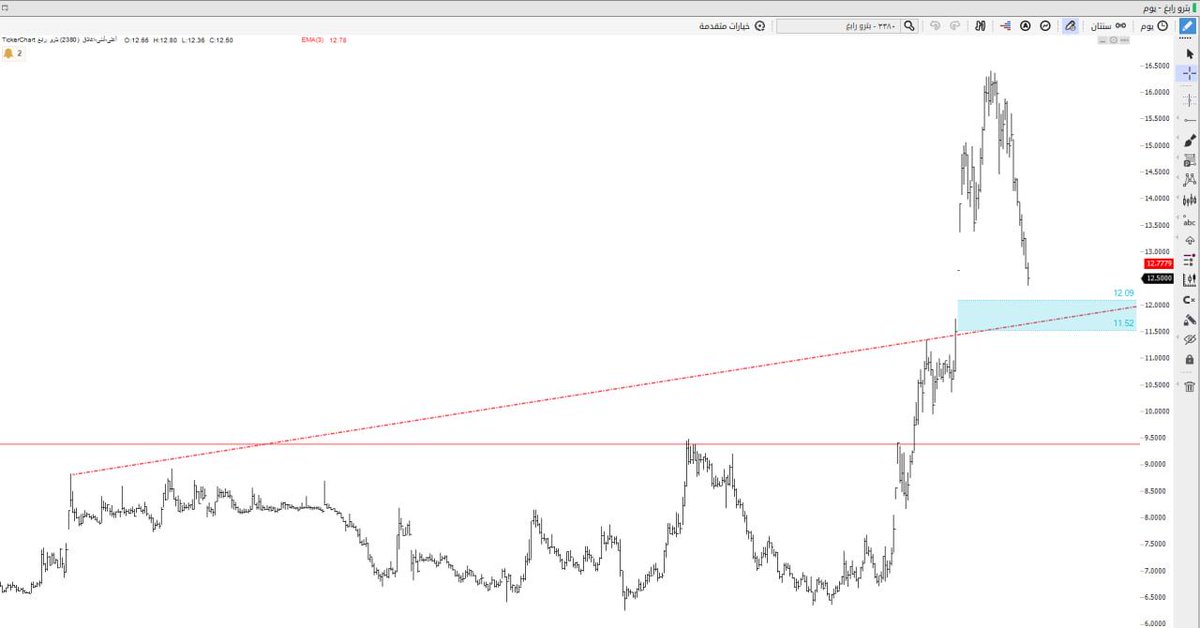
Task: Open the indicator lines list tool
Action: 1189,259
